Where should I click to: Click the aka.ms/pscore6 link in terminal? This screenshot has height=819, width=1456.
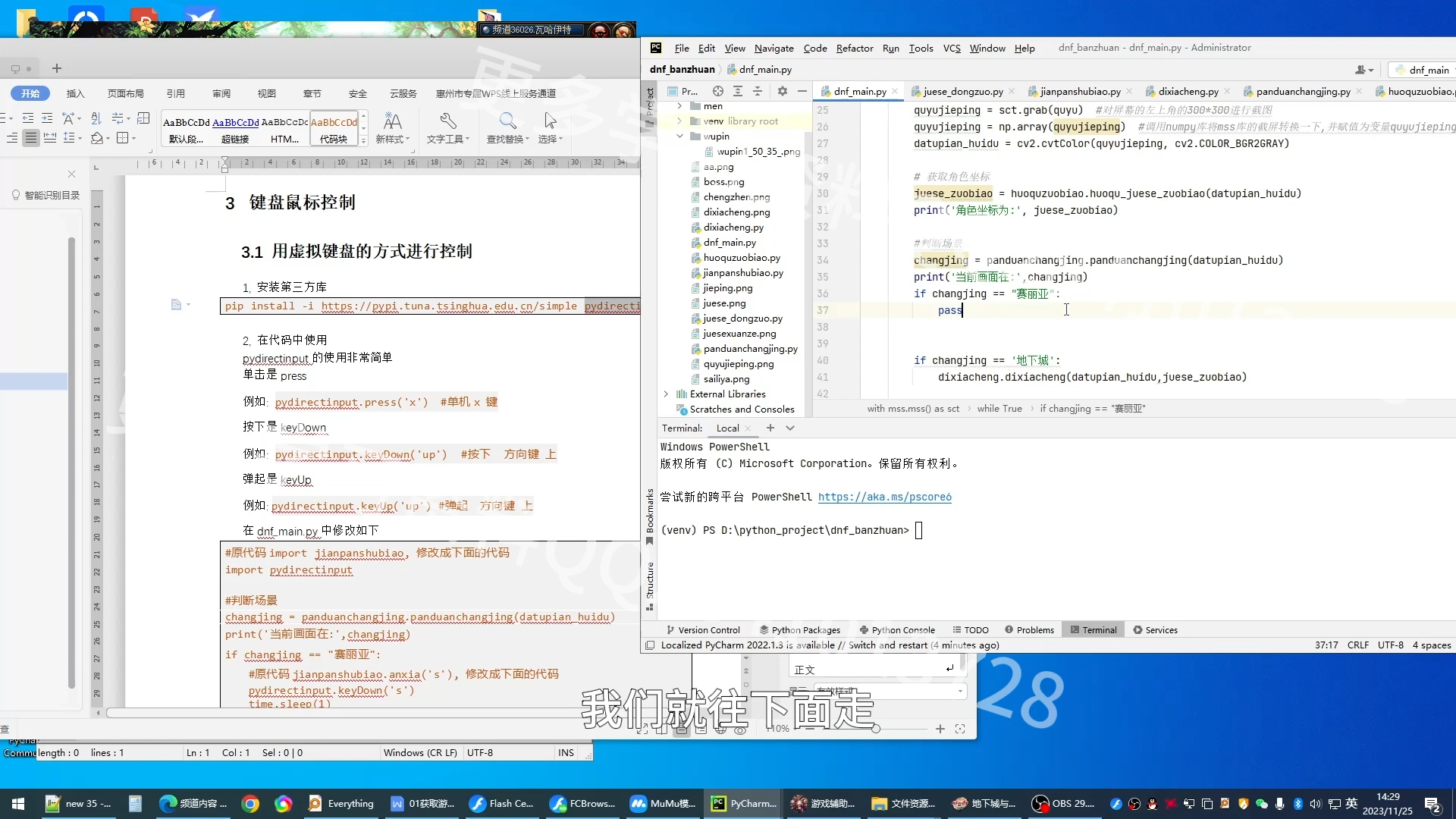coord(884,497)
